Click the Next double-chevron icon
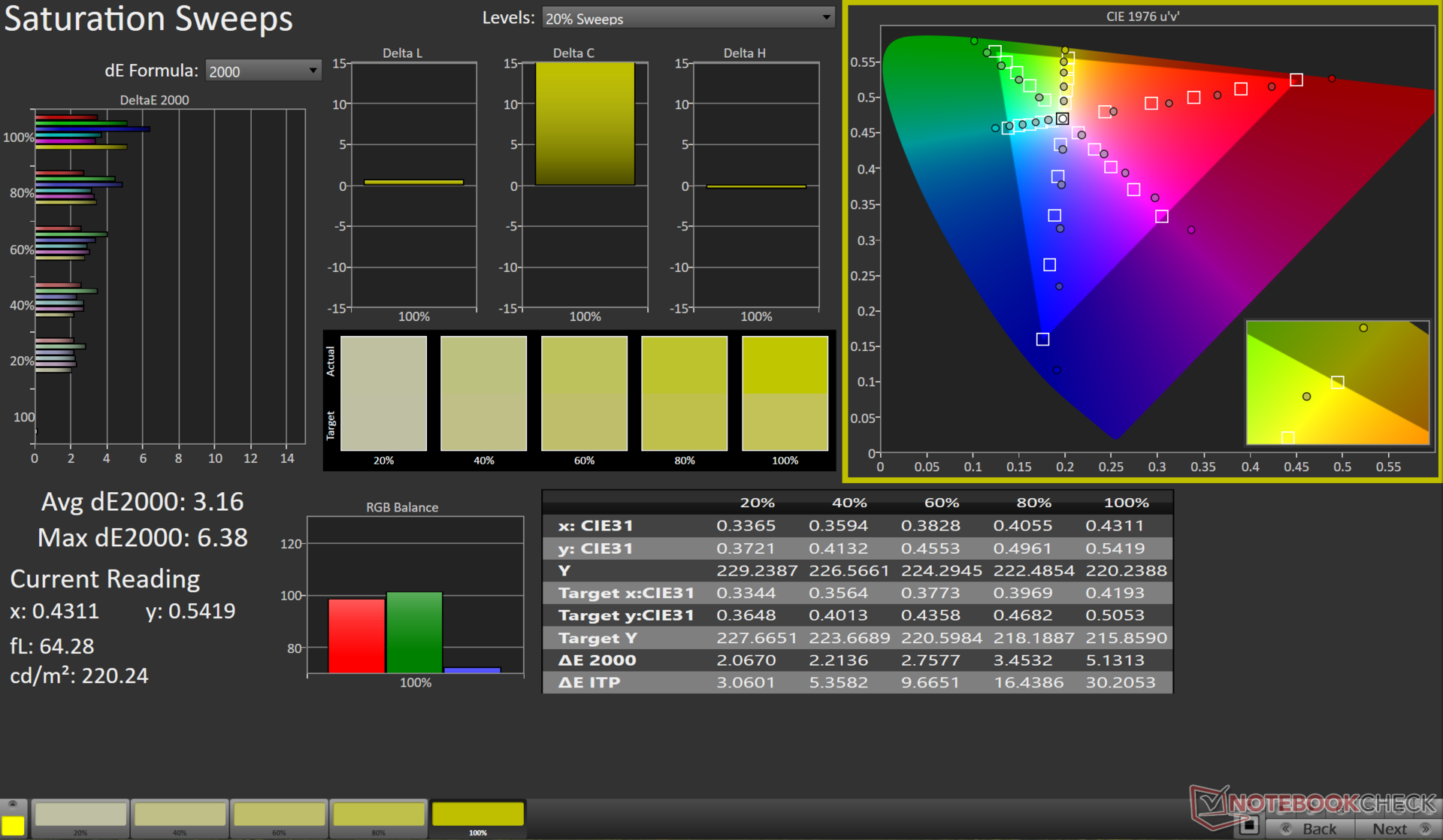The image size is (1443, 840). [1426, 829]
